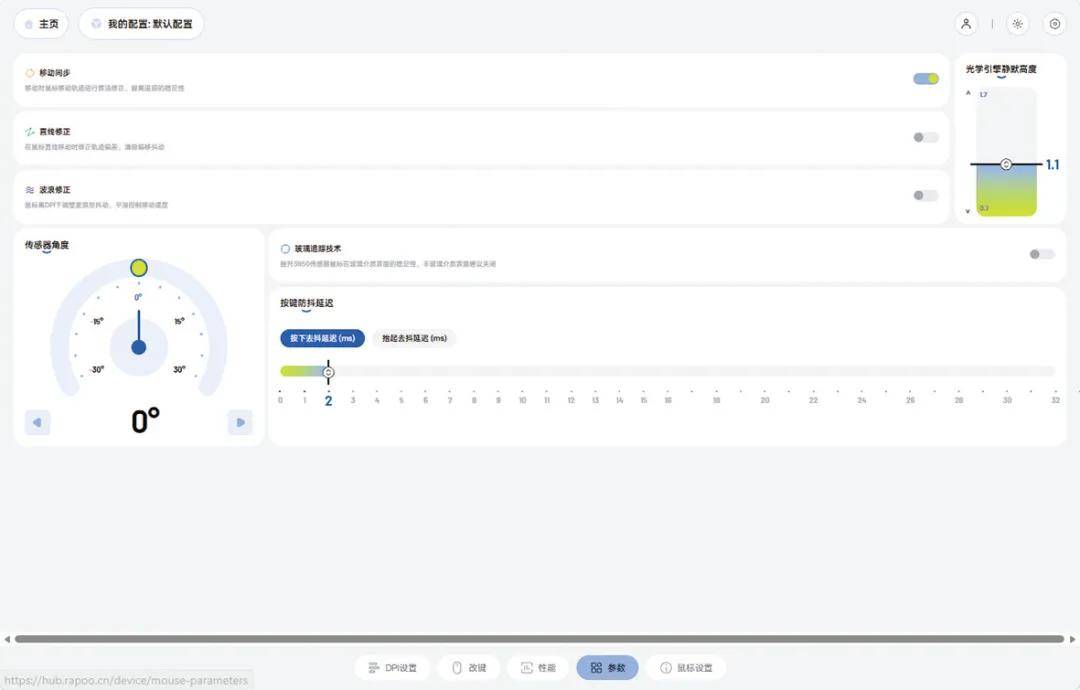1080x690 pixels.
Task: Click the 按键防抖延迟 heading
Action: [x=307, y=303]
